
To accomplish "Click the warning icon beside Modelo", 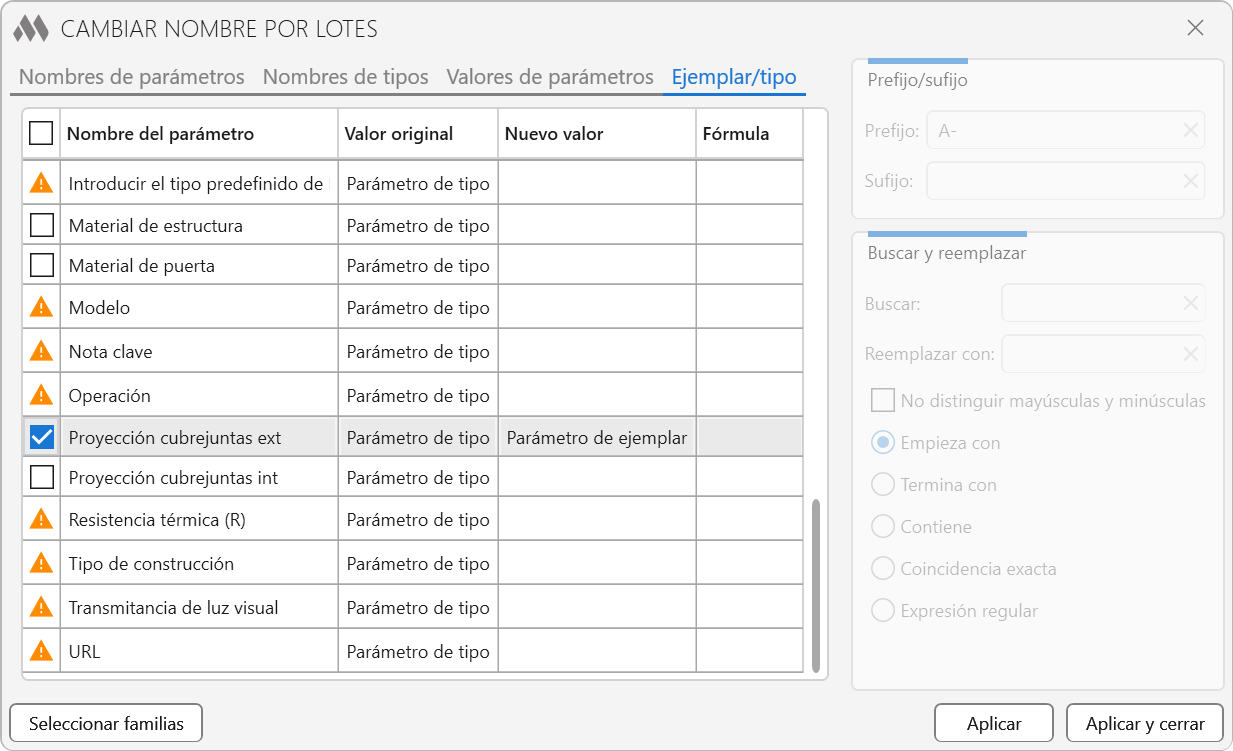I will pos(41,307).
